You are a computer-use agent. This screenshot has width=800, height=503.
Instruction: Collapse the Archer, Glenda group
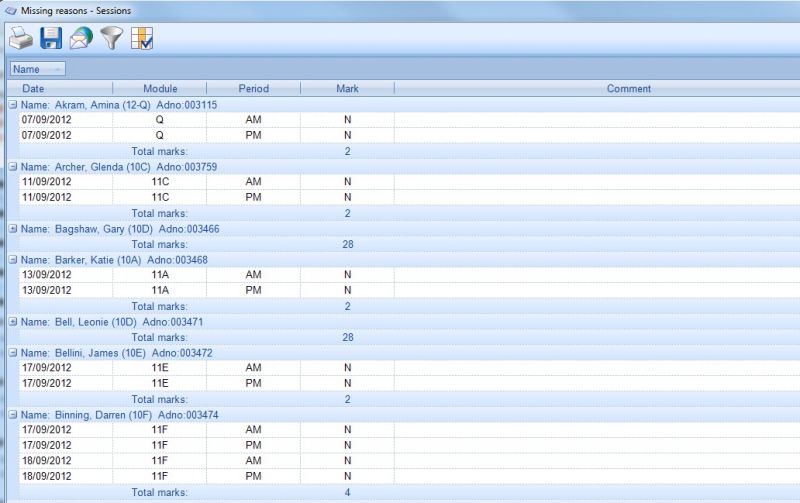click(13, 167)
